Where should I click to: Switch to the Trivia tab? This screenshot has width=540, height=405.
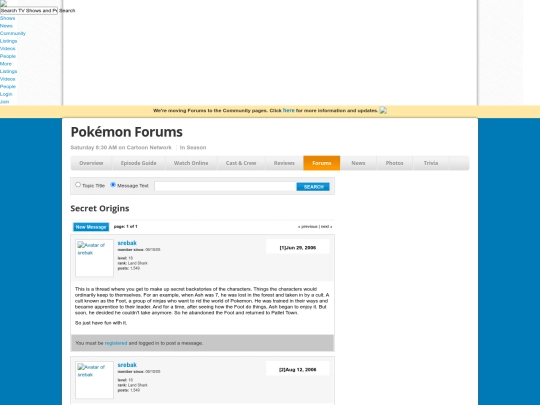point(431,163)
